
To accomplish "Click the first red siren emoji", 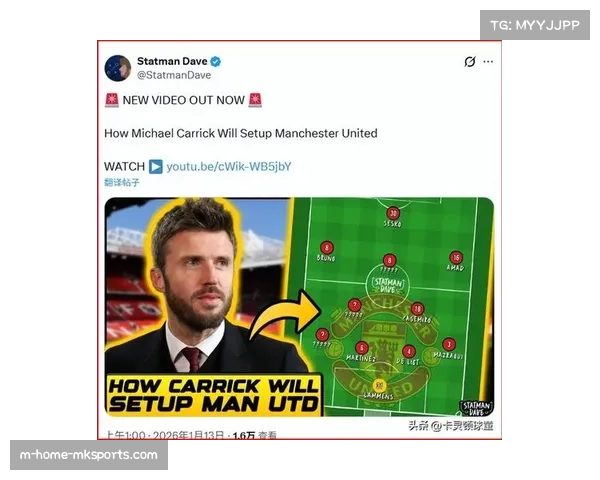I will pos(112,100).
